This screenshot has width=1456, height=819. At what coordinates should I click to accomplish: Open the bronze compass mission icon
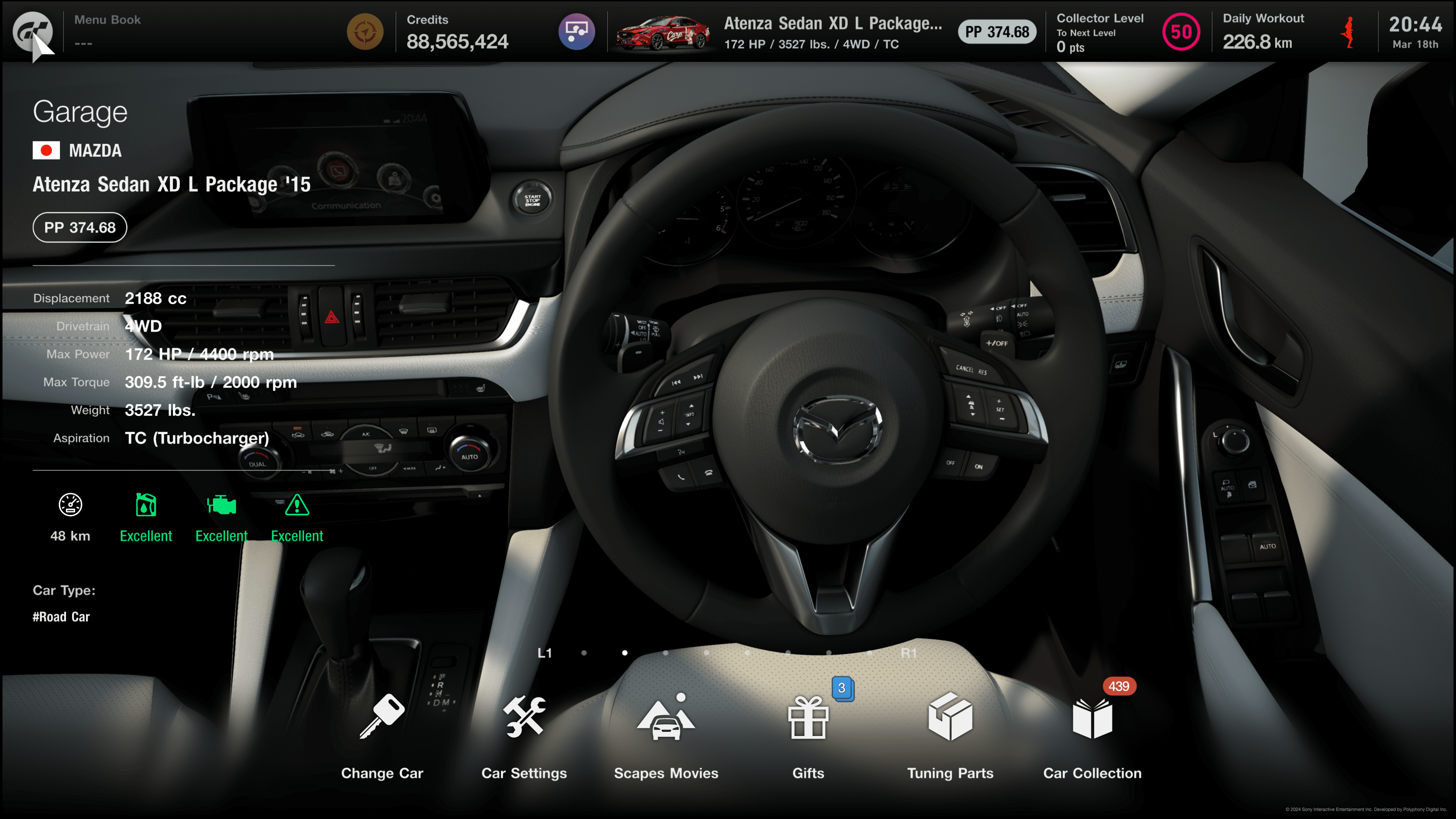[x=365, y=31]
